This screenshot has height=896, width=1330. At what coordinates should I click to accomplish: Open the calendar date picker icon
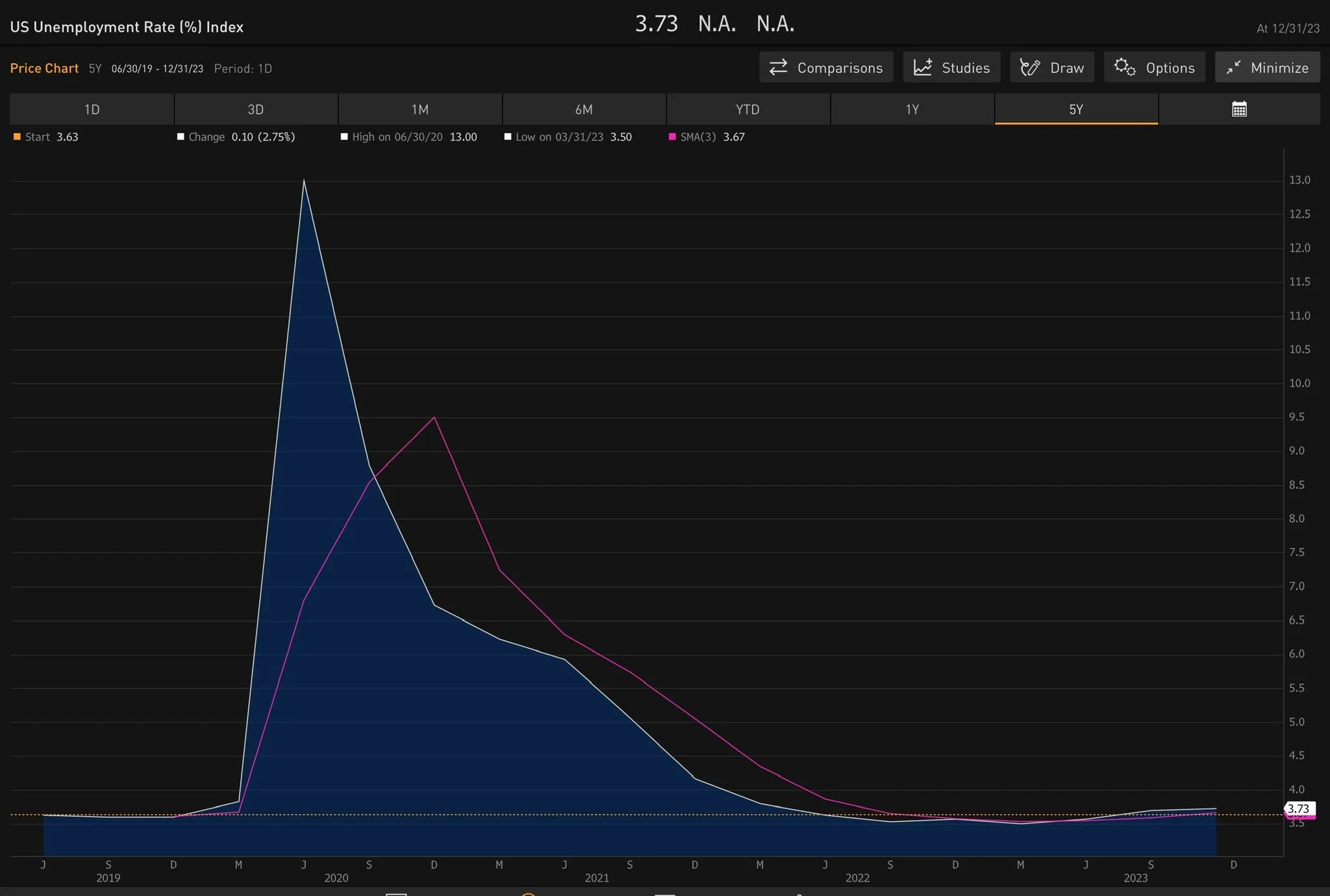click(1239, 109)
